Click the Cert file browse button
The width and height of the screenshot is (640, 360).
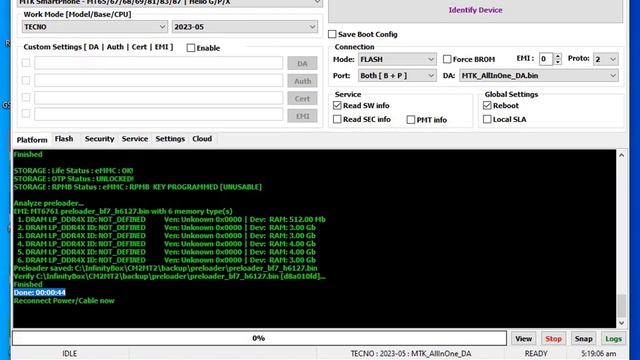tap(302, 99)
